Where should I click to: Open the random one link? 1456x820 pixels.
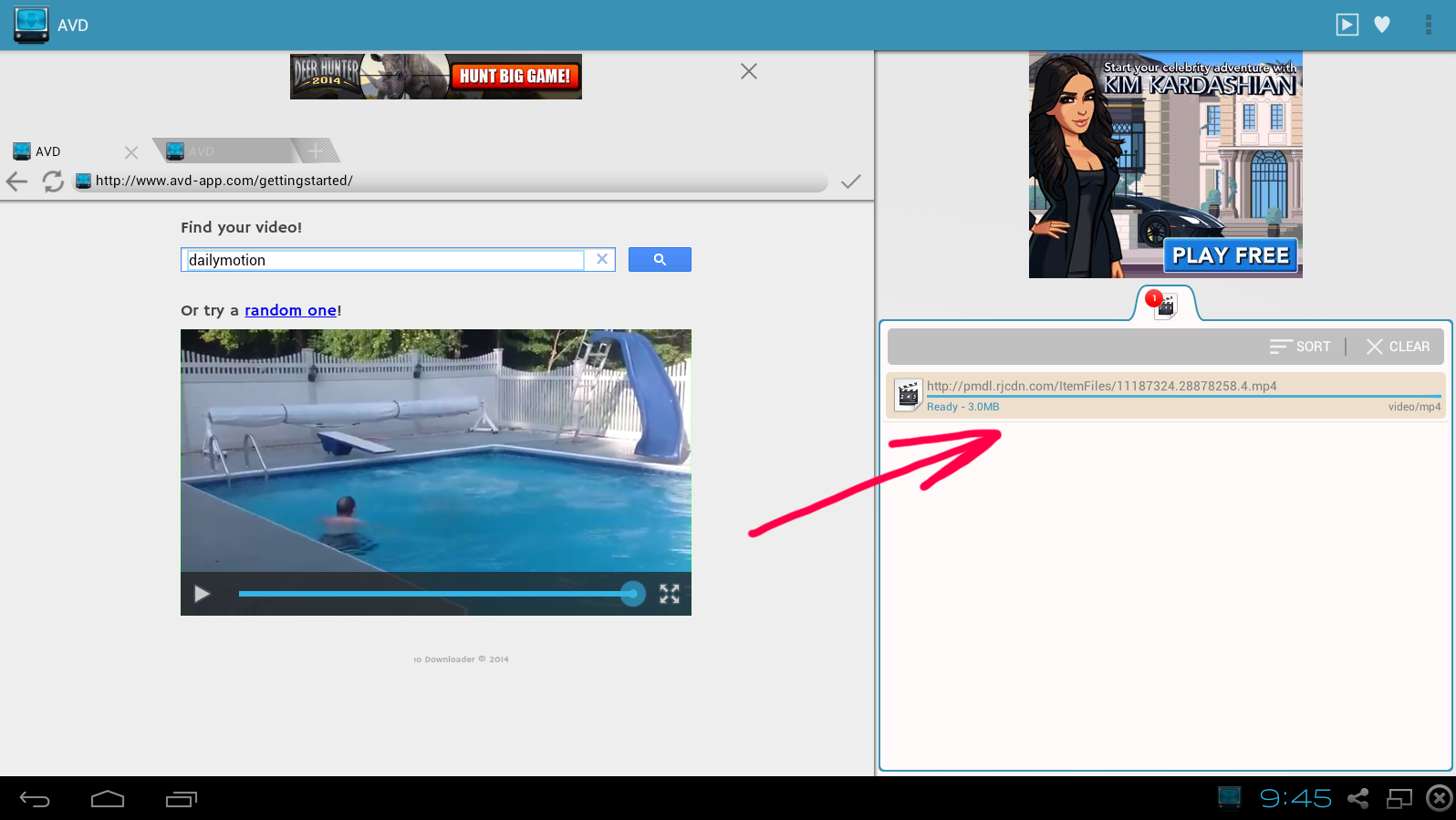290,310
